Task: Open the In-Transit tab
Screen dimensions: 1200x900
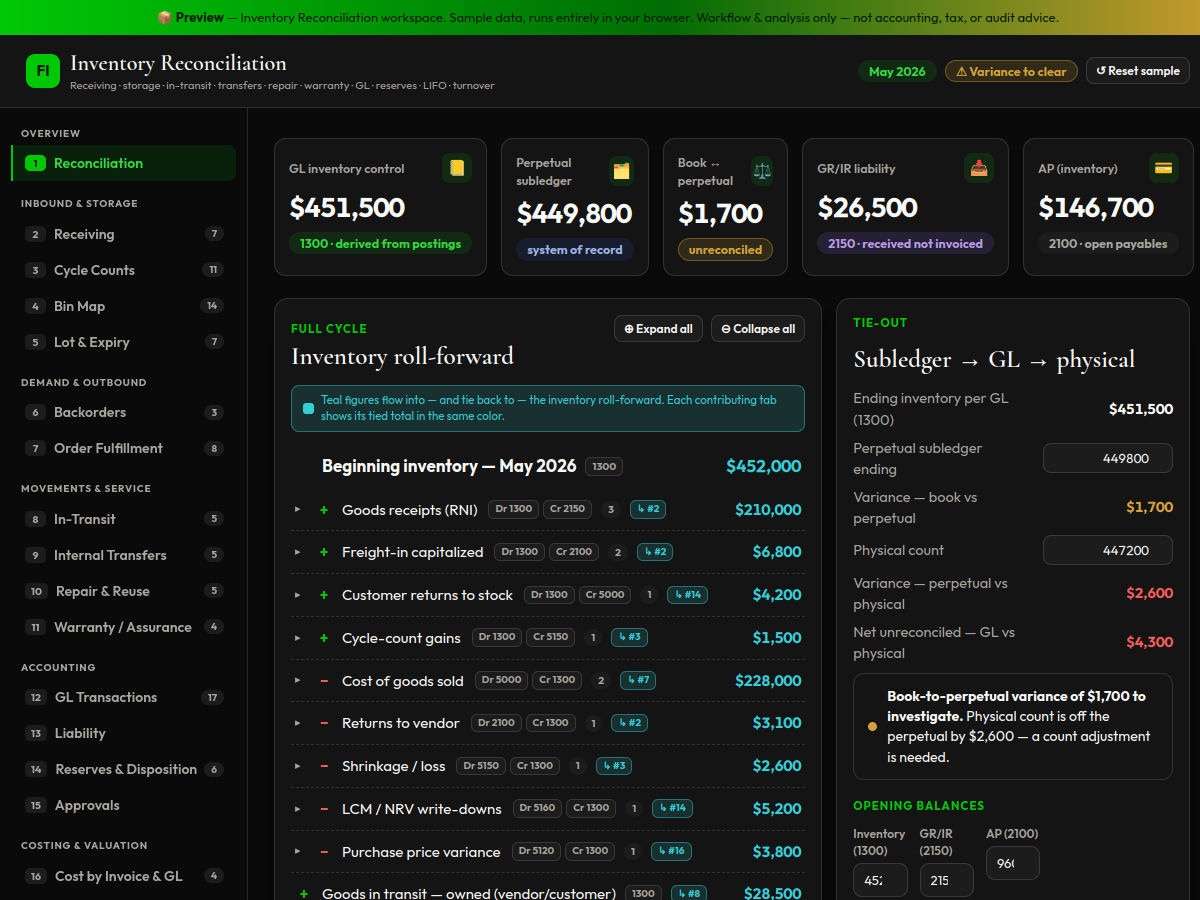Action: click(123, 519)
